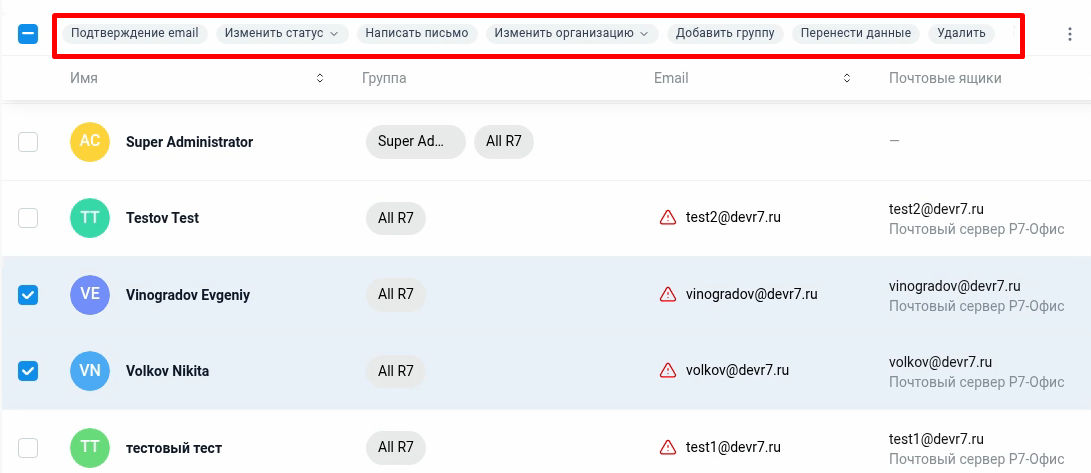Open the Vinogradov Evgeniy user name

[188, 295]
